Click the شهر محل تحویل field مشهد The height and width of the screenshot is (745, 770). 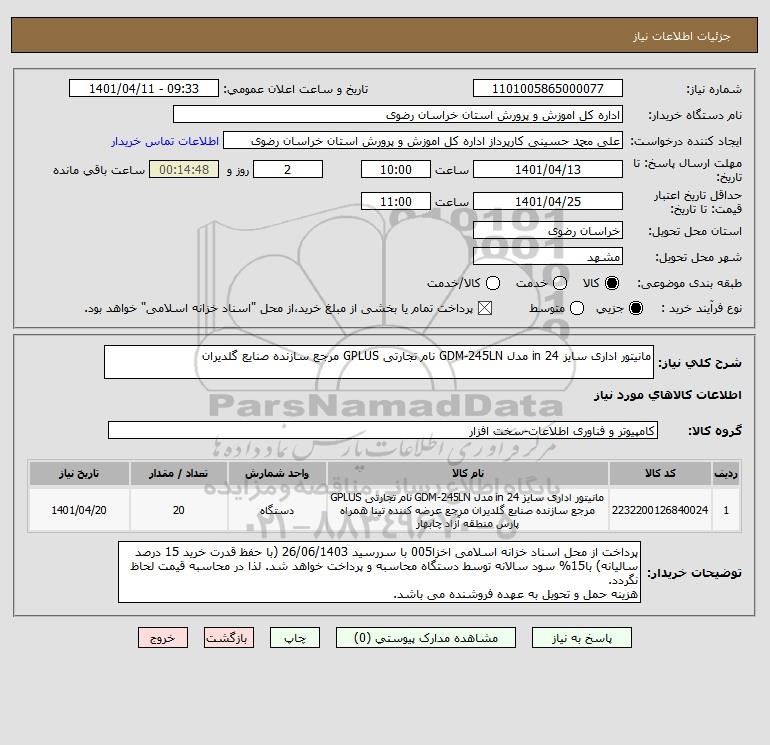(548, 256)
